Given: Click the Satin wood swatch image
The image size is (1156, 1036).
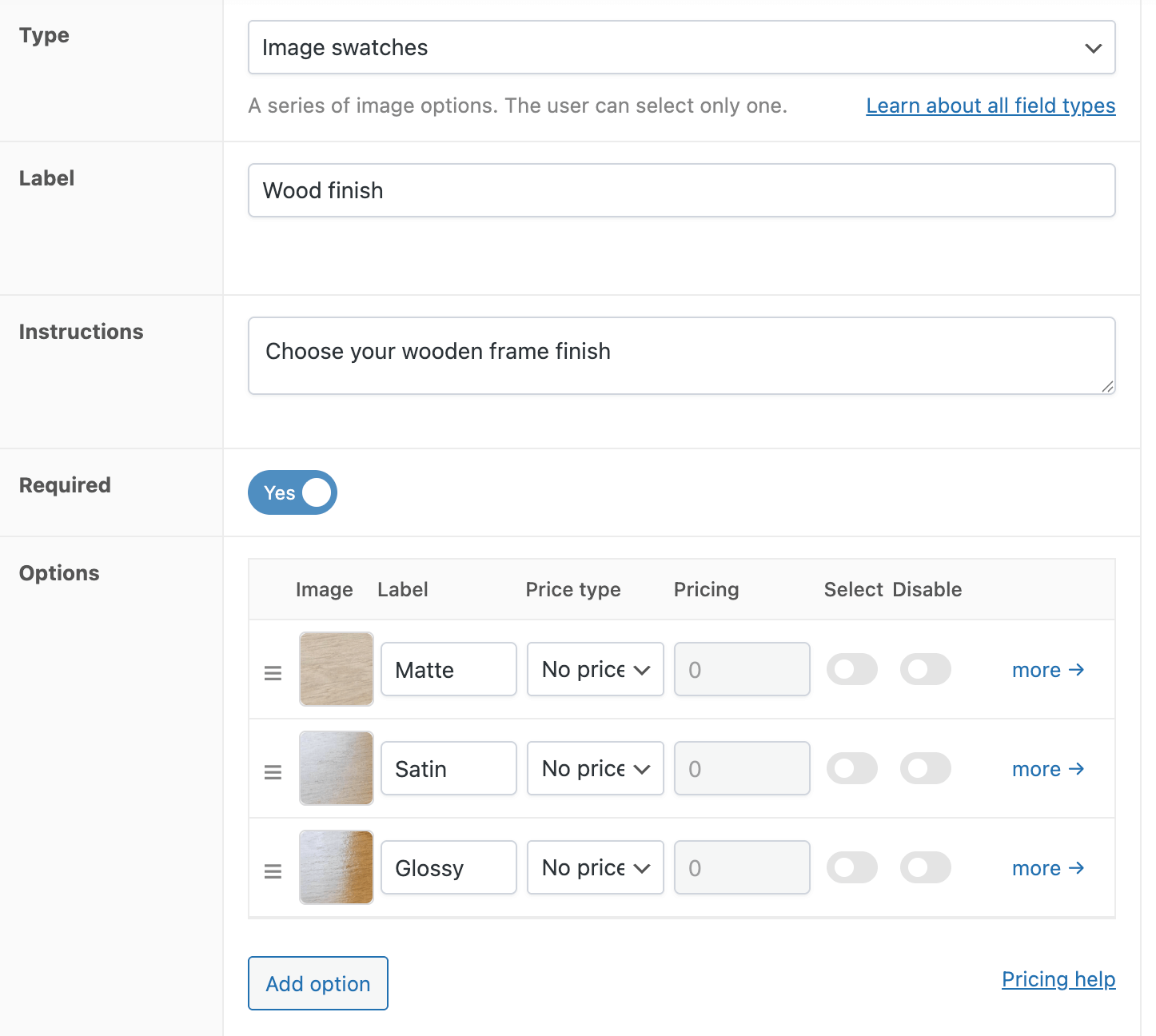Looking at the screenshot, I should tap(336, 768).
